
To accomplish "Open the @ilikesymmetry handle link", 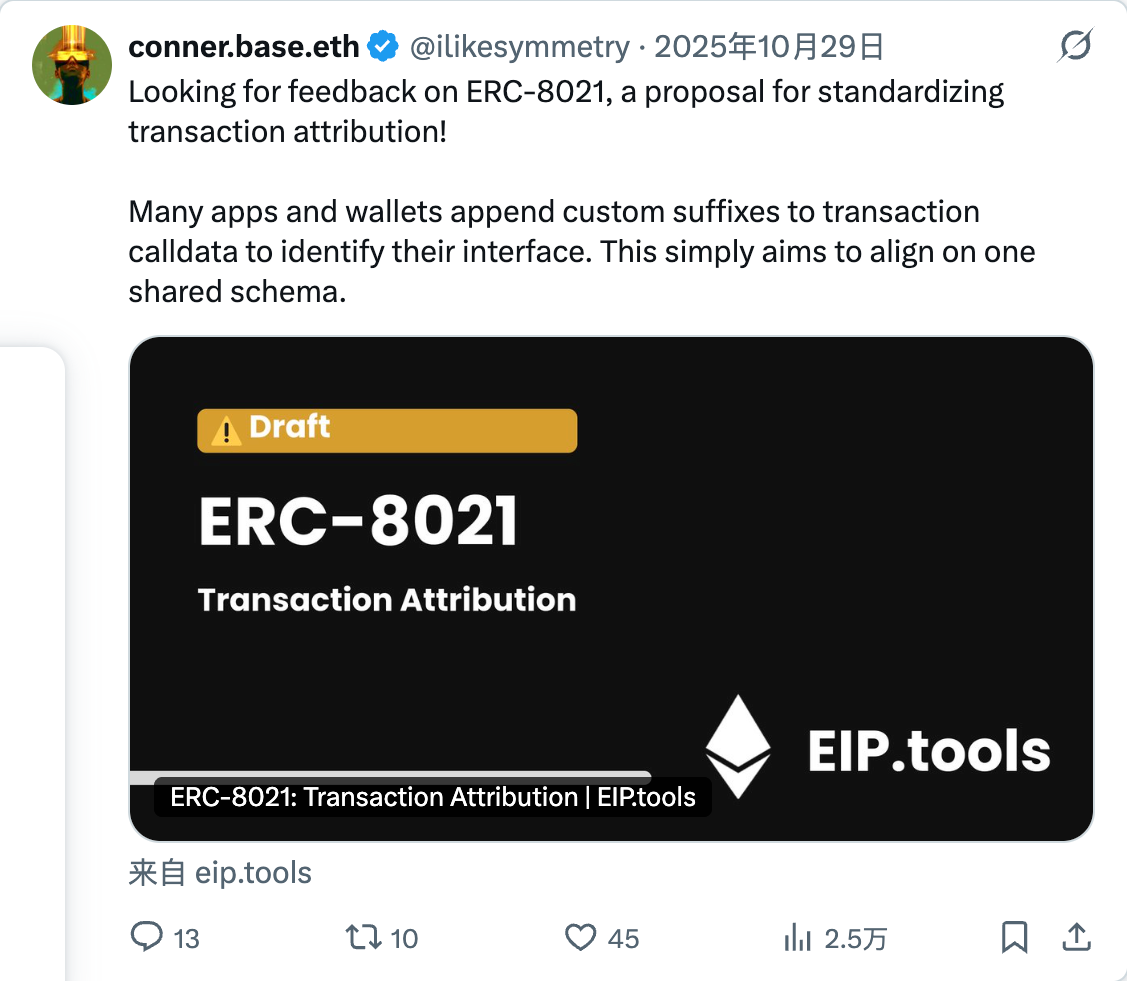I will pyautogui.click(x=520, y=47).
